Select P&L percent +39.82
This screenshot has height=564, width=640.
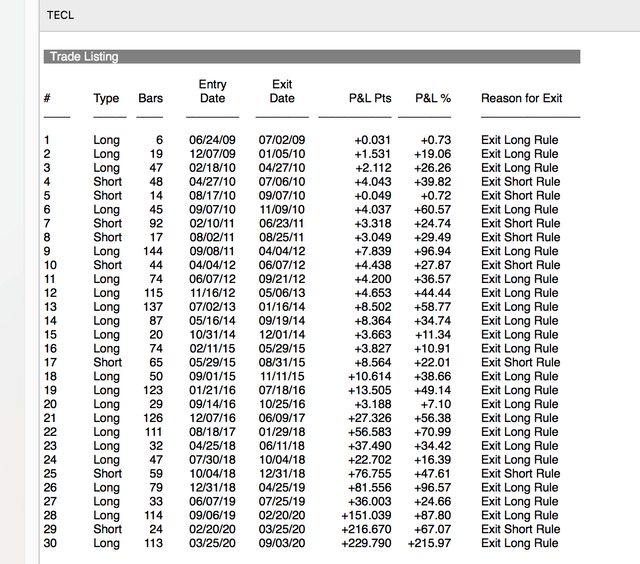[x=433, y=182]
